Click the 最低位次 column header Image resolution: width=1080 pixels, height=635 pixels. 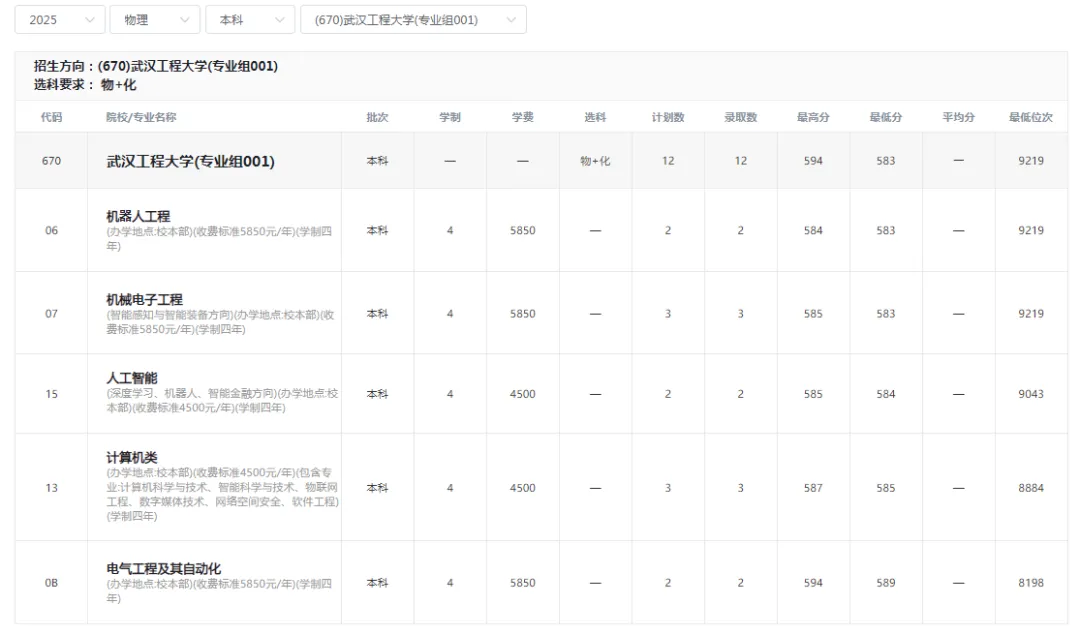click(1031, 117)
